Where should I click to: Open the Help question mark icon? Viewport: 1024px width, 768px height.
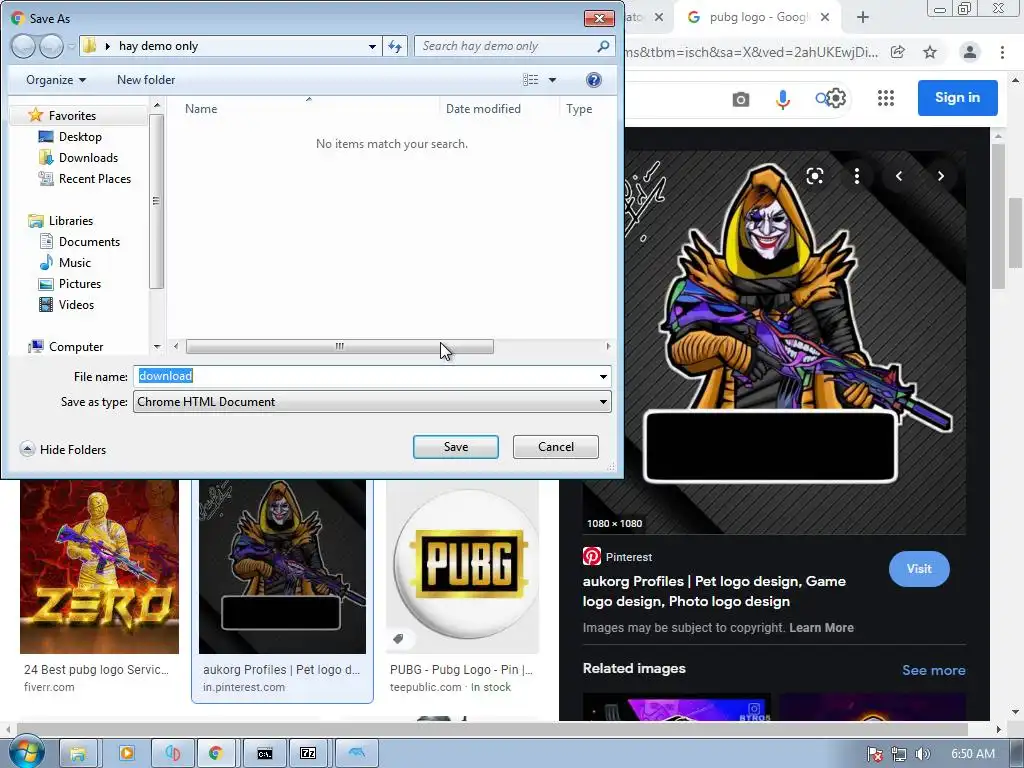[594, 80]
